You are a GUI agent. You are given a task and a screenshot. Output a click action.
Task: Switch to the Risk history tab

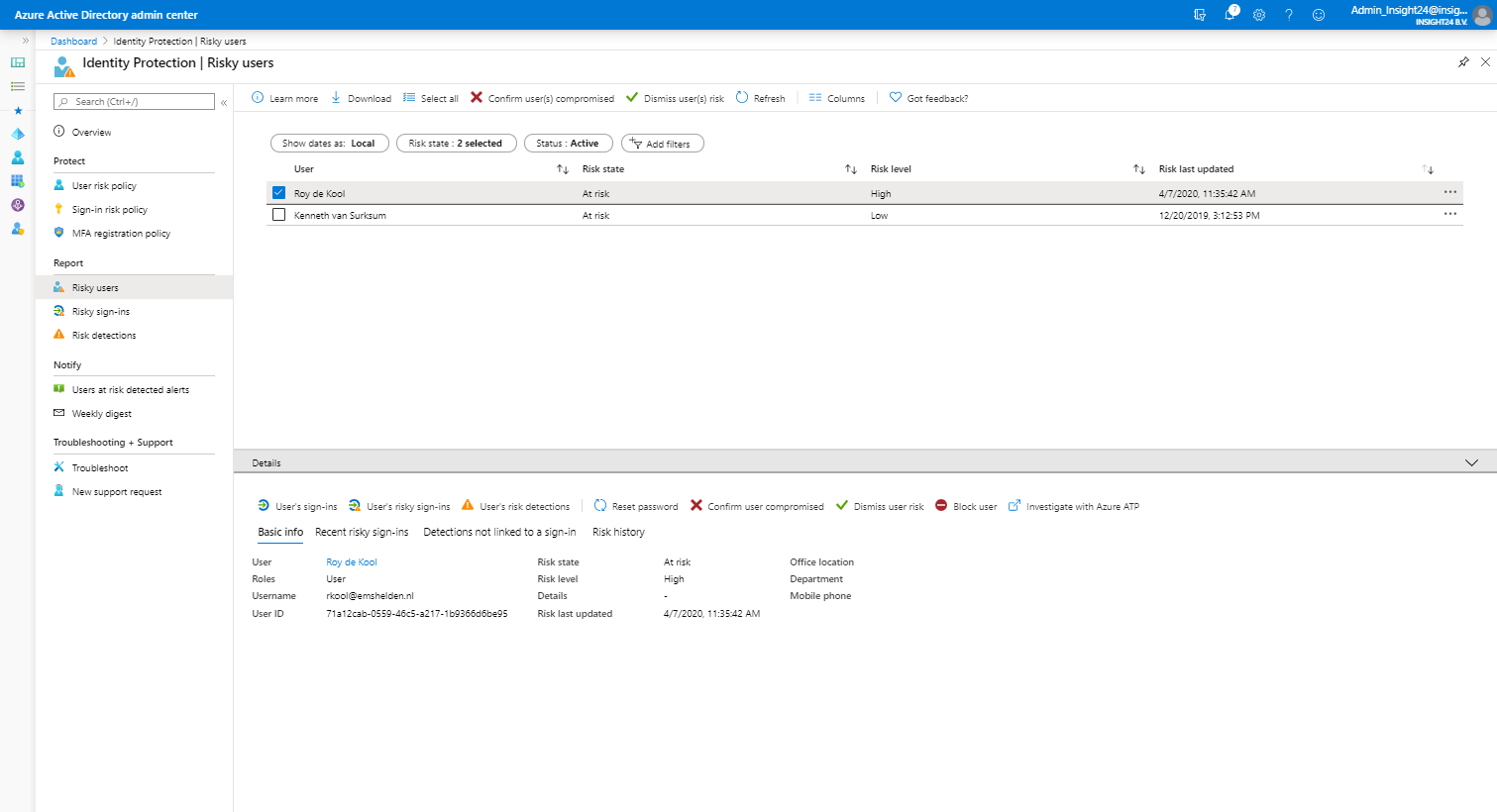coord(618,532)
